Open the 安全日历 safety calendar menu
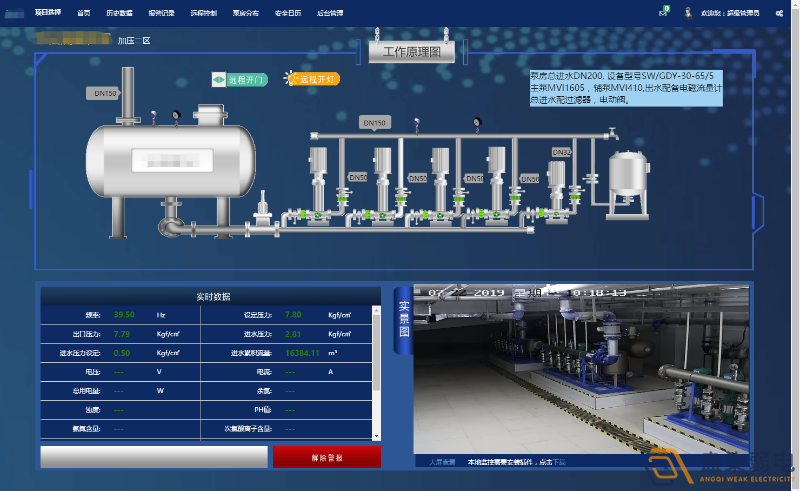The width and height of the screenshot is (800, 491). [x=288, y=12]
